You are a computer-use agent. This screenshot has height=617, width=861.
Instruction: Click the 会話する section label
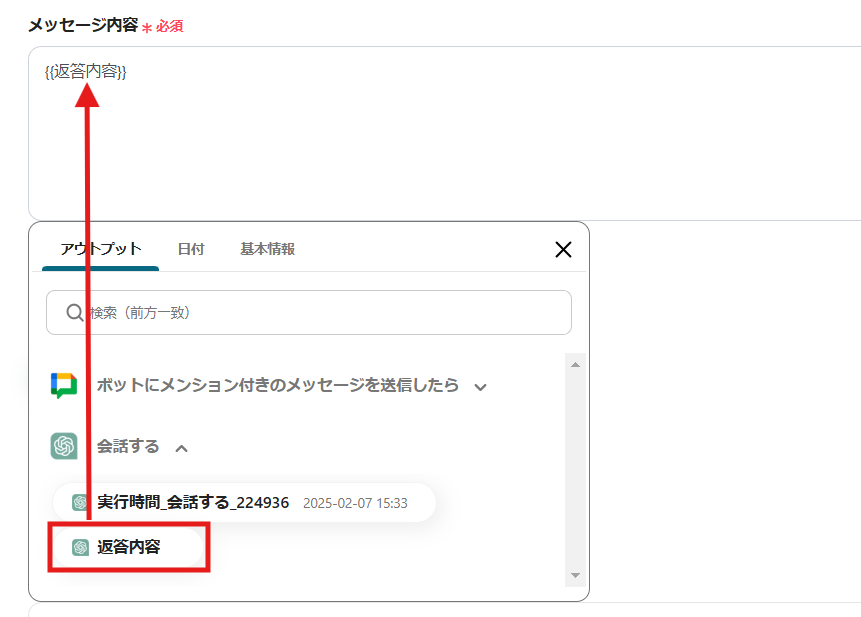point(128,446)
